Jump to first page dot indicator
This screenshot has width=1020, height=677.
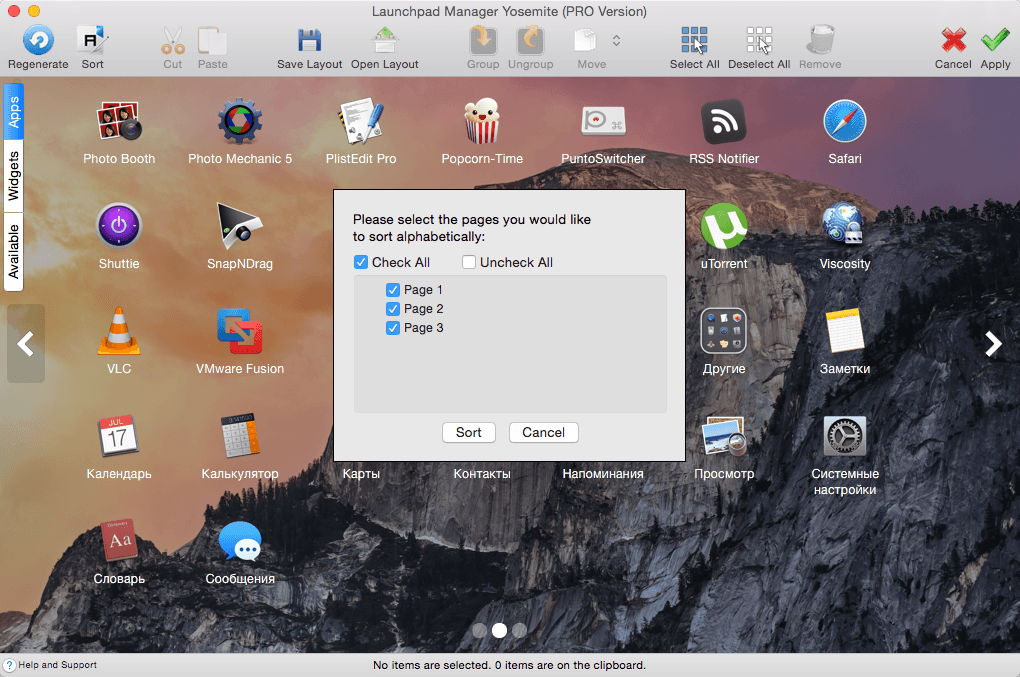coord(480,630)
